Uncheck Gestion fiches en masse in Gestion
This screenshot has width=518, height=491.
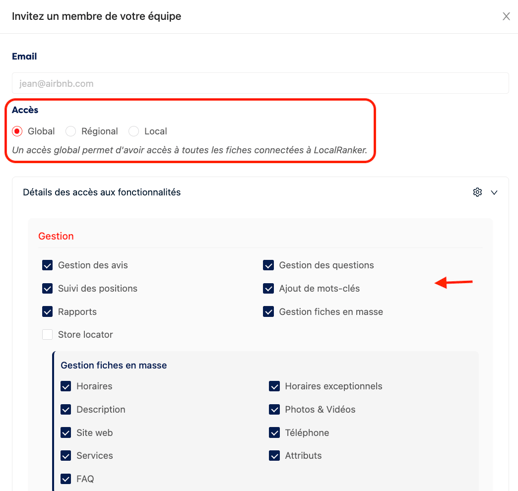(268, 312)
